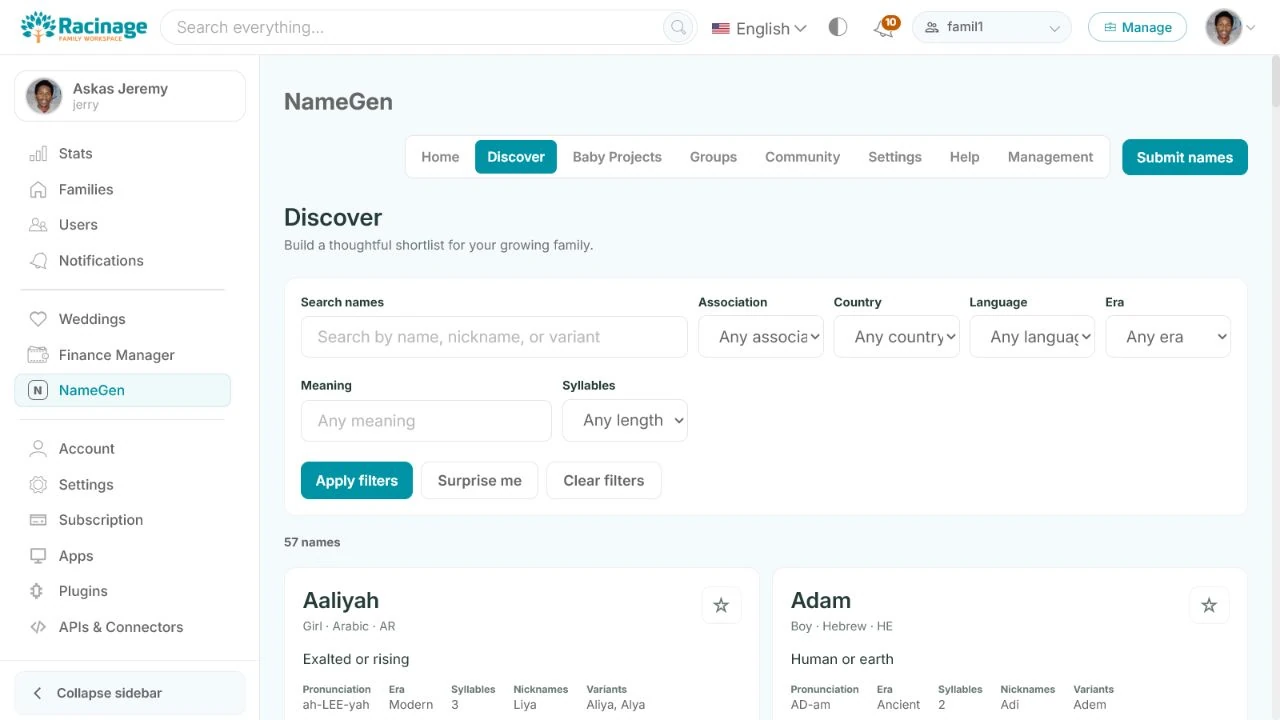
Task: Open notifications bell with badge 10
Action: pyautogui.click(x=884, y=27)
